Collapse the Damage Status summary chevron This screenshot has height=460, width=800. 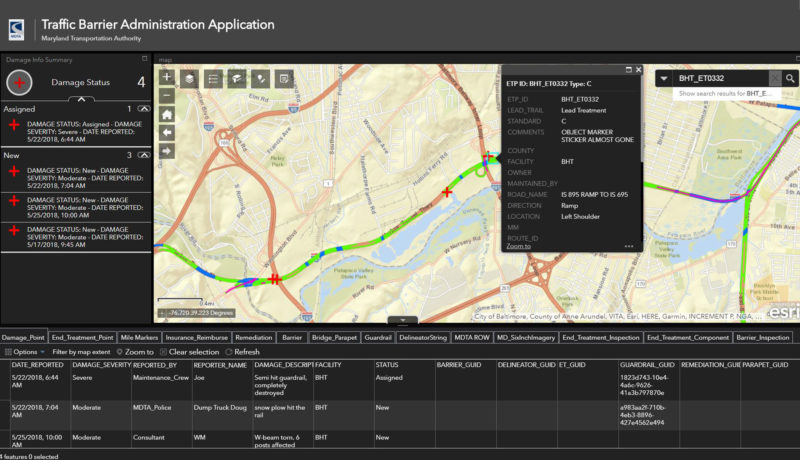click(82, 99)
